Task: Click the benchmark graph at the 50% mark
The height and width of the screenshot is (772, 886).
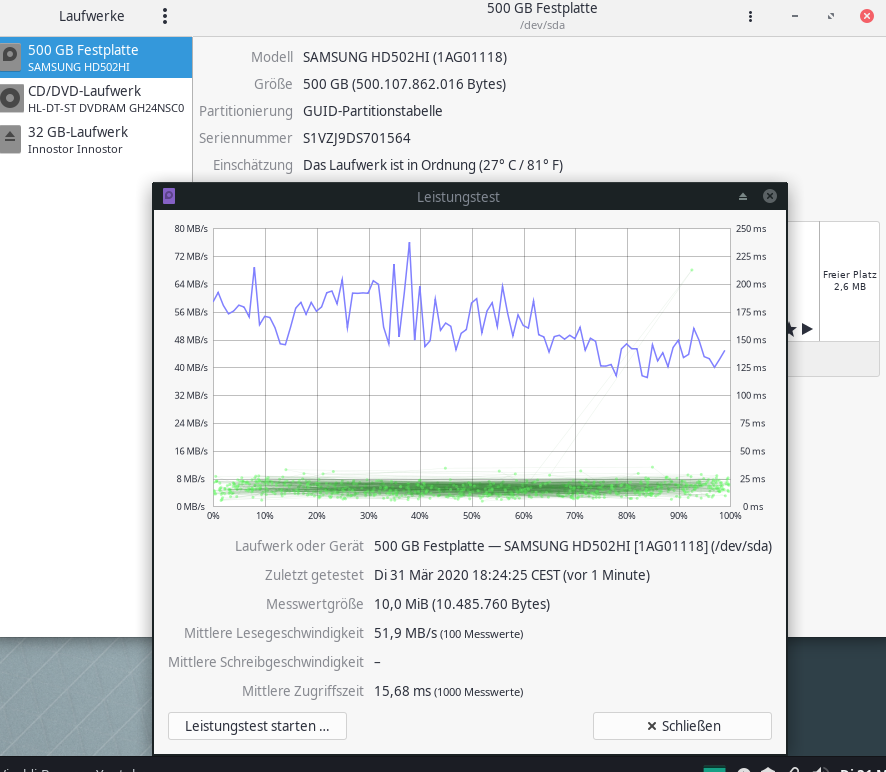Action: tap(471, 400)
